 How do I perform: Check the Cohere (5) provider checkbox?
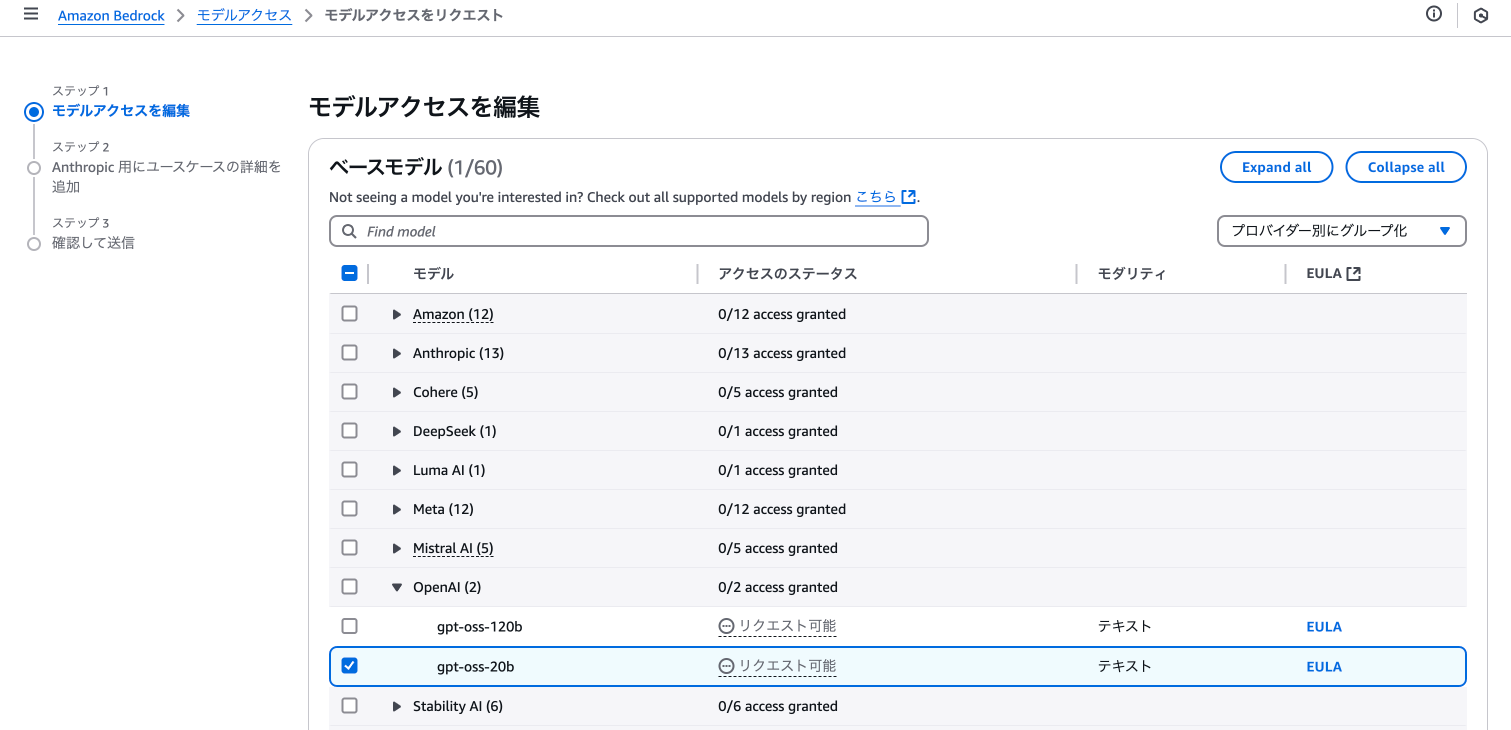(x=349, y=391)
